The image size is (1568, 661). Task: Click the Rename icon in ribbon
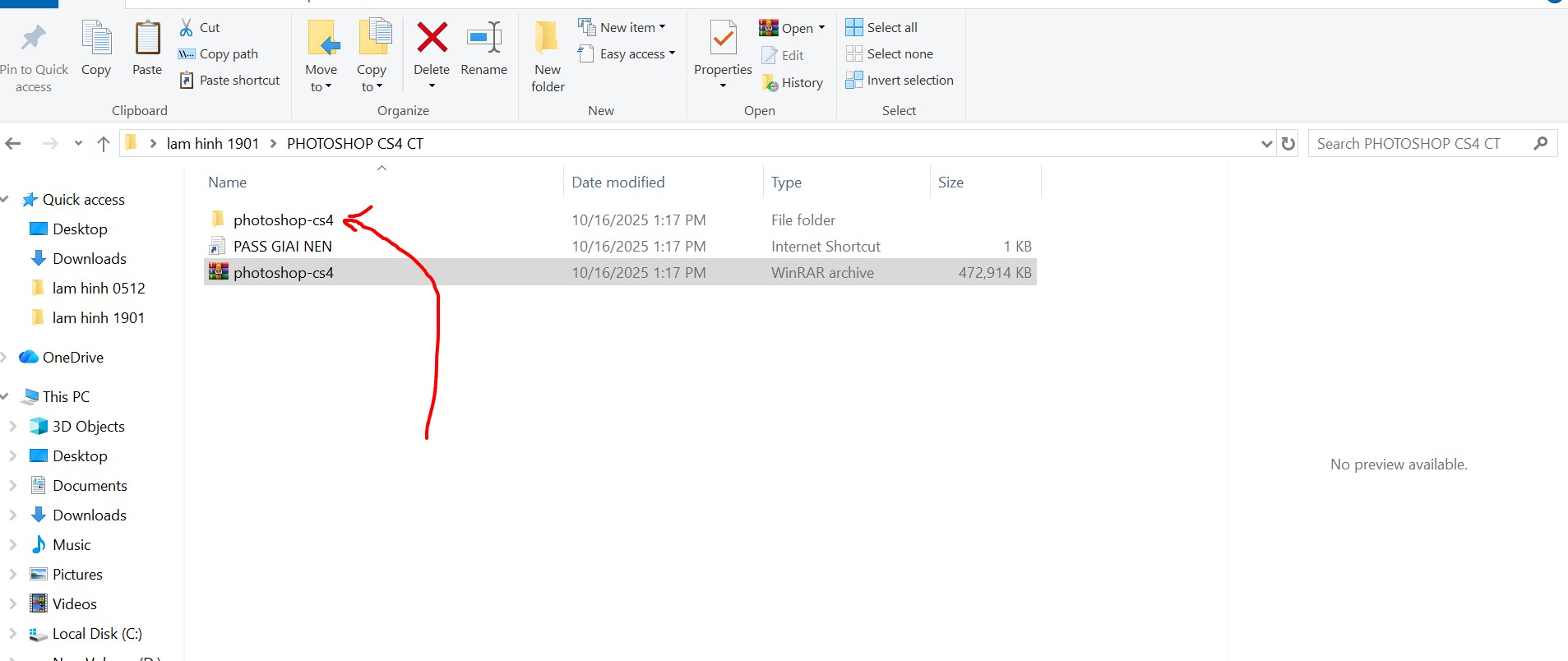pos(483,38)
